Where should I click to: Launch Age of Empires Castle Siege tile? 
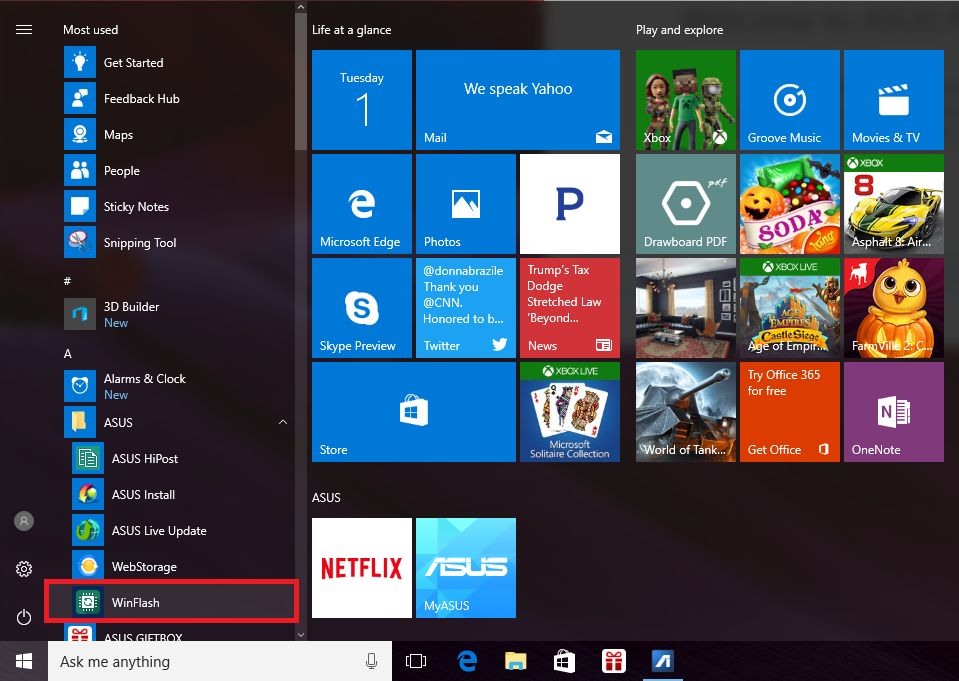coord(790,308)
